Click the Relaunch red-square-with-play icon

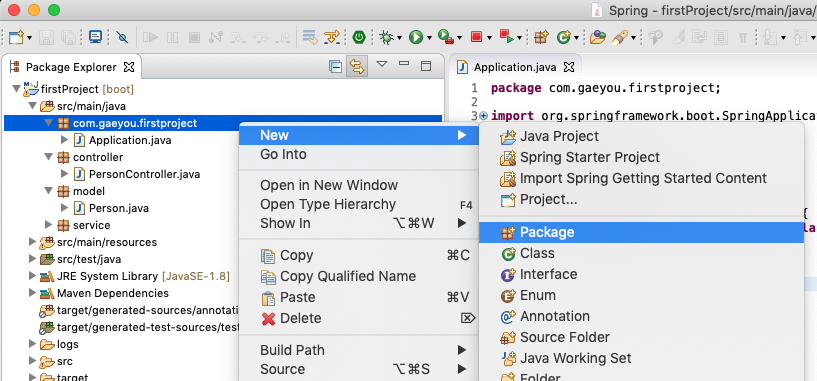pos(506,37)
